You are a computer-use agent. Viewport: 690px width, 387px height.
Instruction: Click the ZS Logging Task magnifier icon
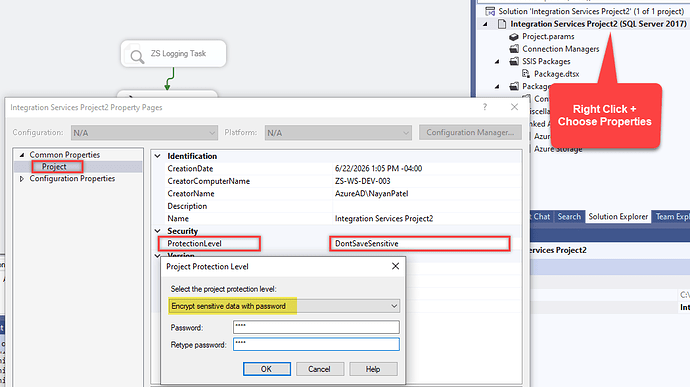click(137, 56)
